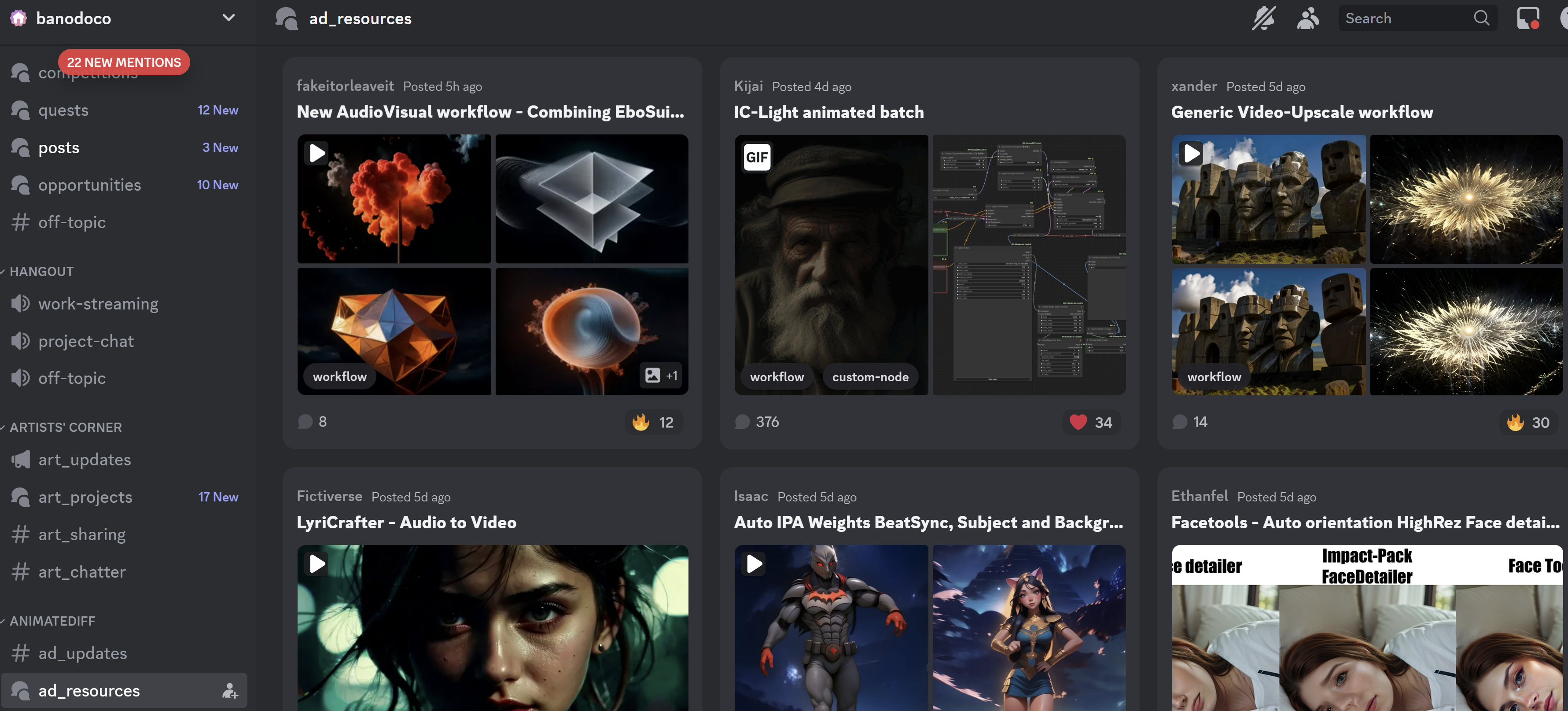Click the 22 NEW MENTIONS badge
This screenshot has height=711, width=1568.
point(124,62)
